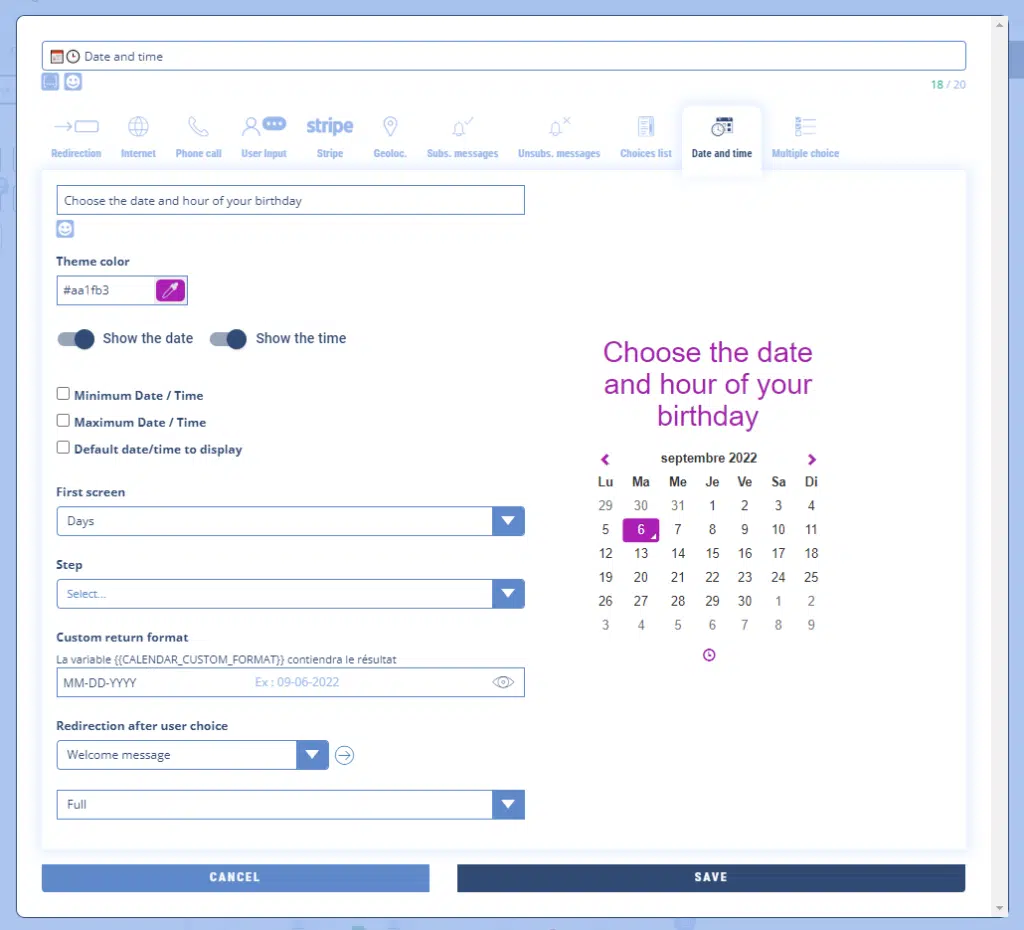Click the clock icon below the calendar

coord(709,655)
